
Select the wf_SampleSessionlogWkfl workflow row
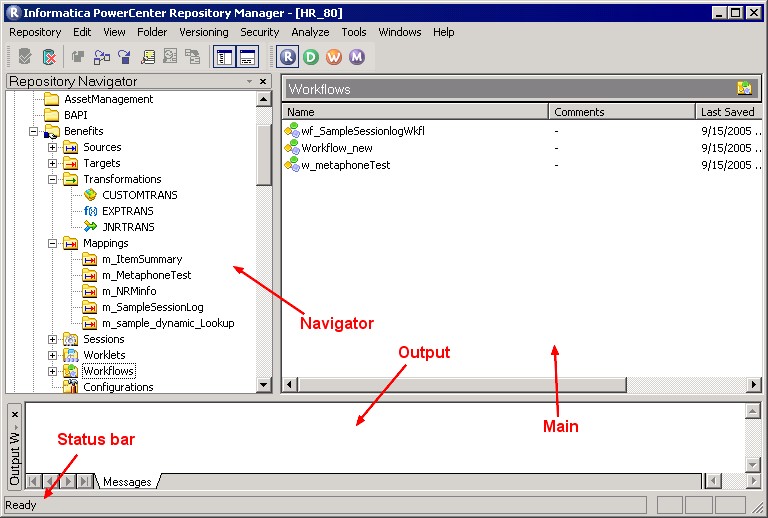pyautogui.click(x=522, y=131)
